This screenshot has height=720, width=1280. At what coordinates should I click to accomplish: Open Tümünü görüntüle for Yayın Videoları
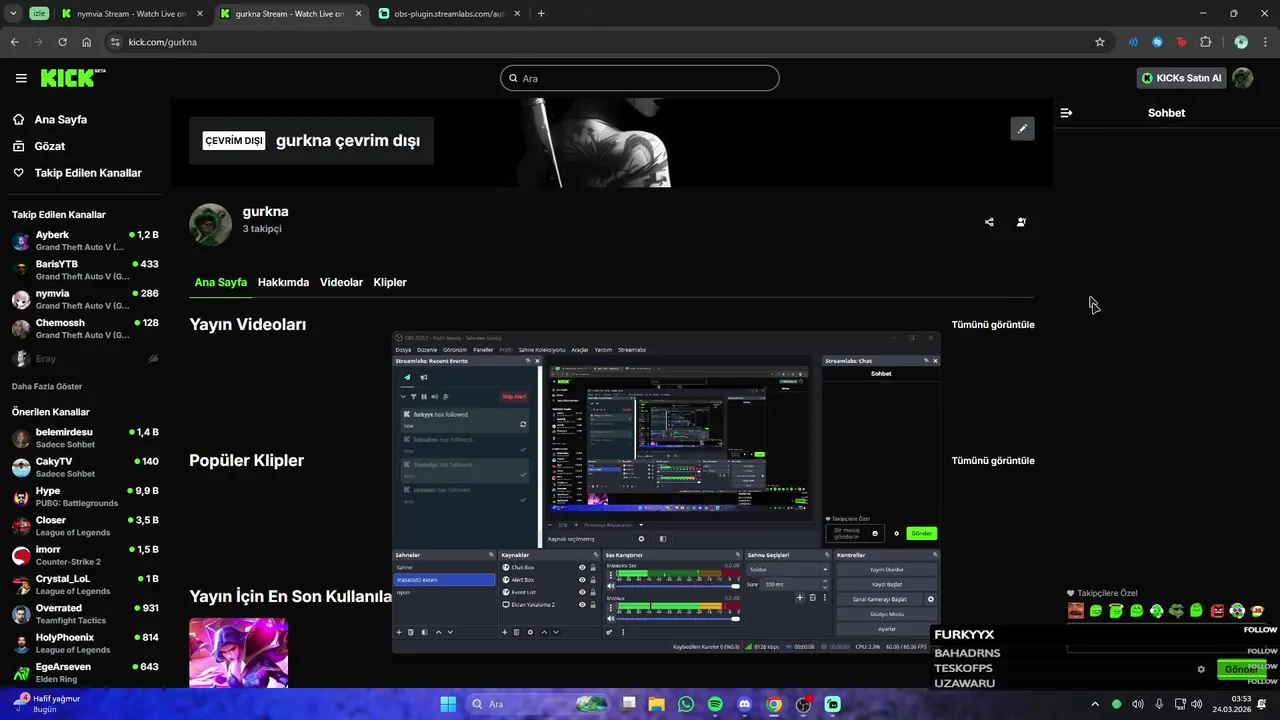[993, 325]
